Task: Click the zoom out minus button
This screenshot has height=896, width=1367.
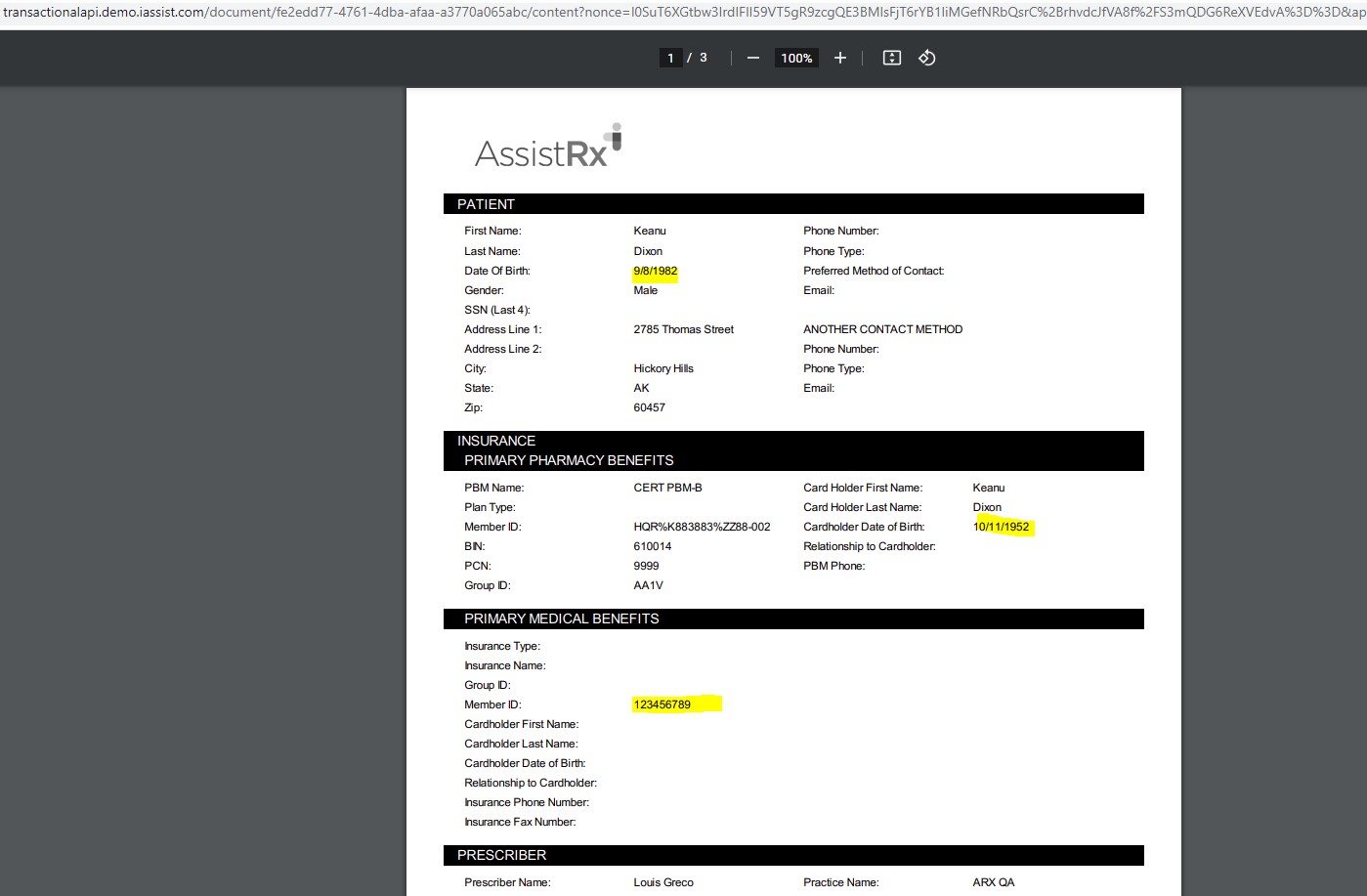Action: [x=752, y=59]
